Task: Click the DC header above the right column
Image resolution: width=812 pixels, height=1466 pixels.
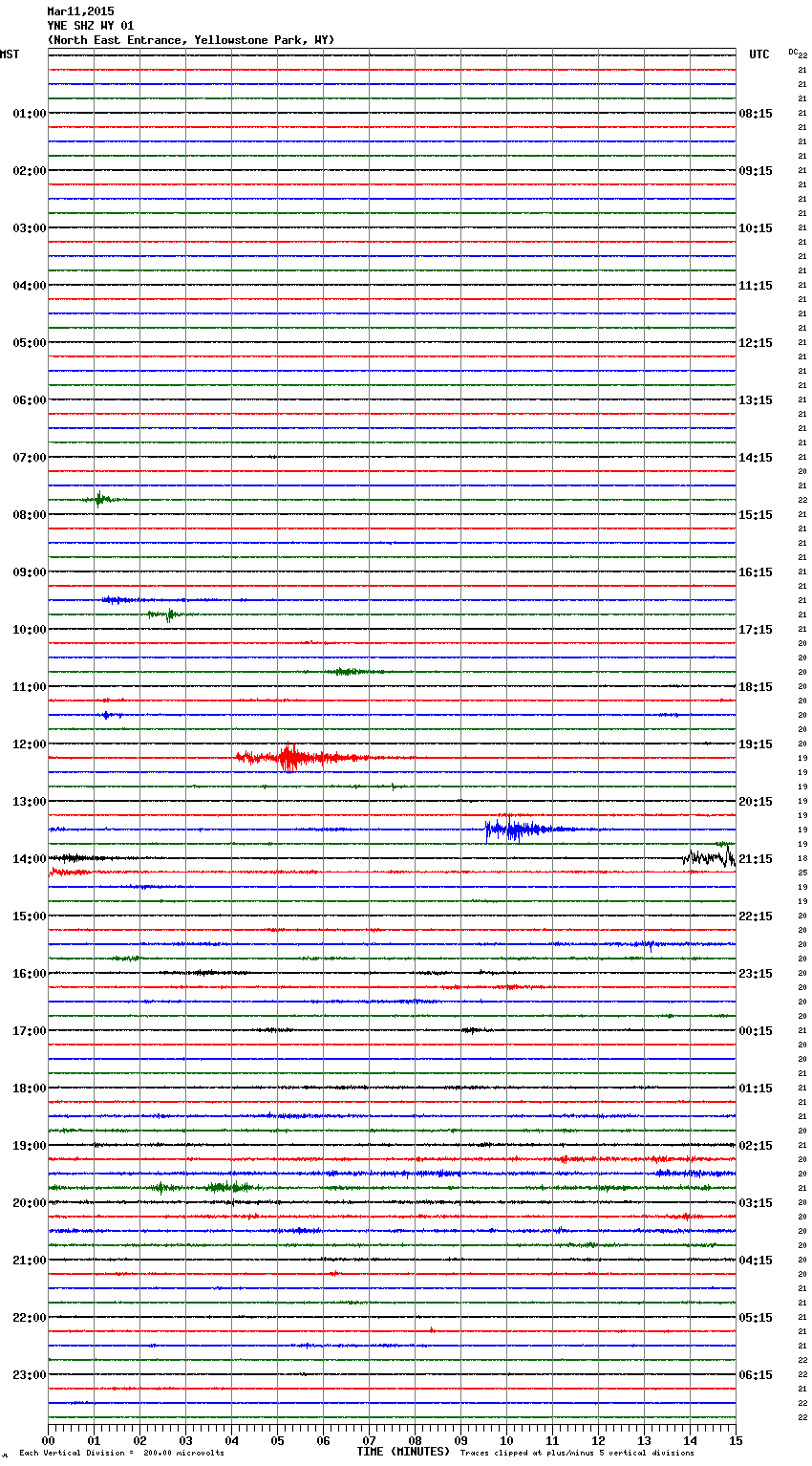Action: coord(793,52)
